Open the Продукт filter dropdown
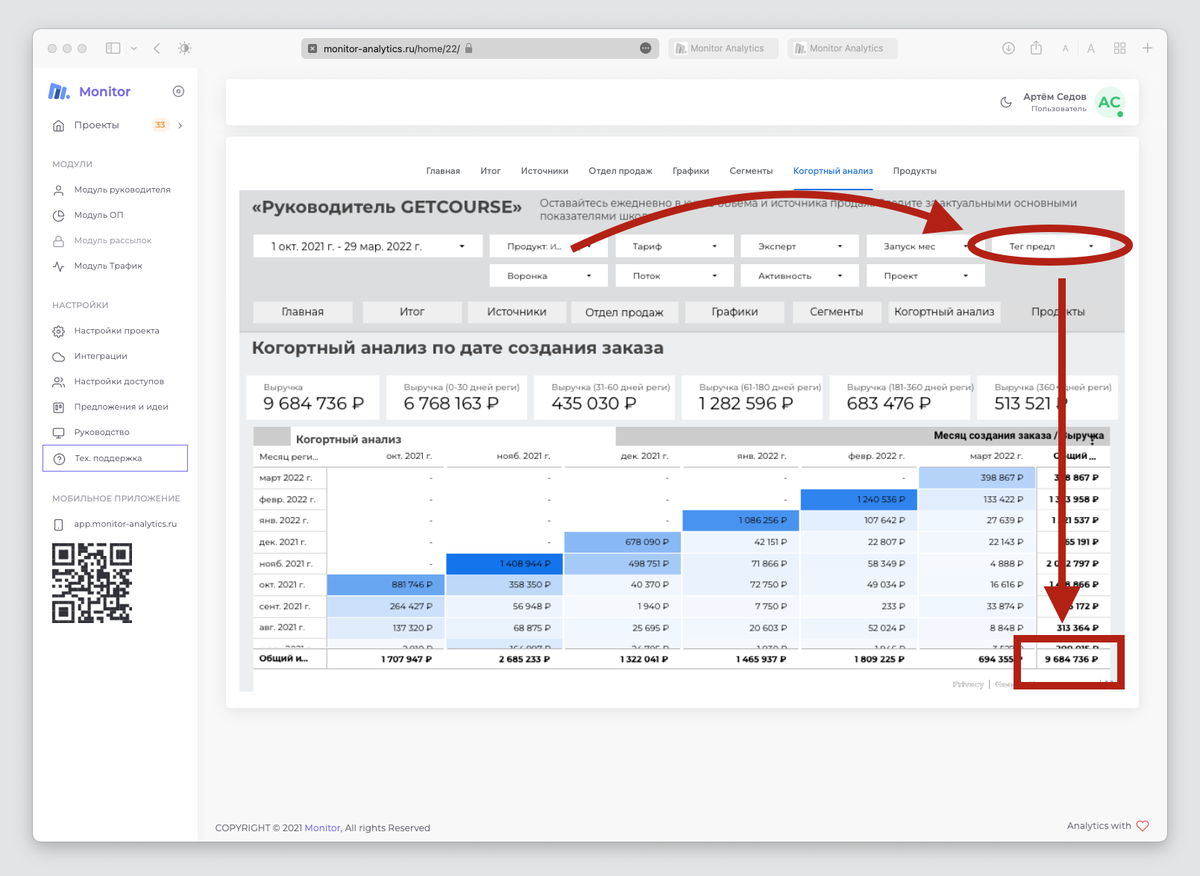This screenshot has height=876, width=1200. (x=549, y=246)
